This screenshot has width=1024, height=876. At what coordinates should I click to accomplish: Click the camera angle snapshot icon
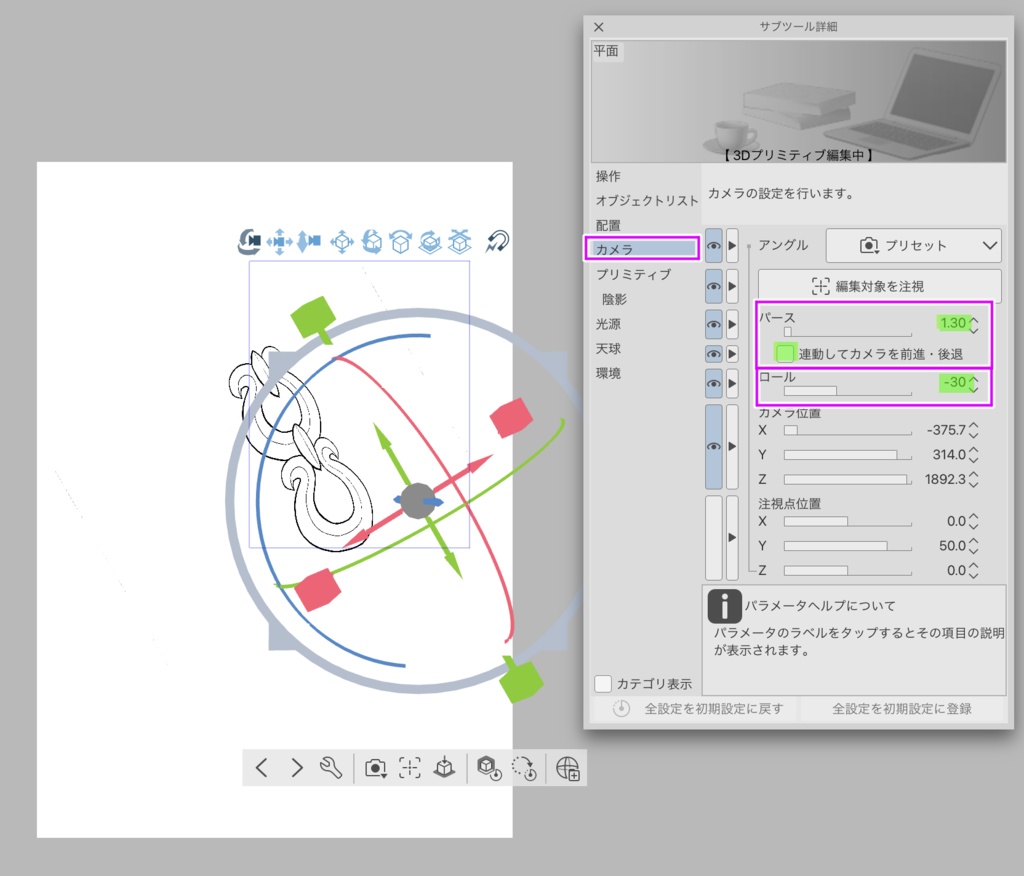point(377,767)
